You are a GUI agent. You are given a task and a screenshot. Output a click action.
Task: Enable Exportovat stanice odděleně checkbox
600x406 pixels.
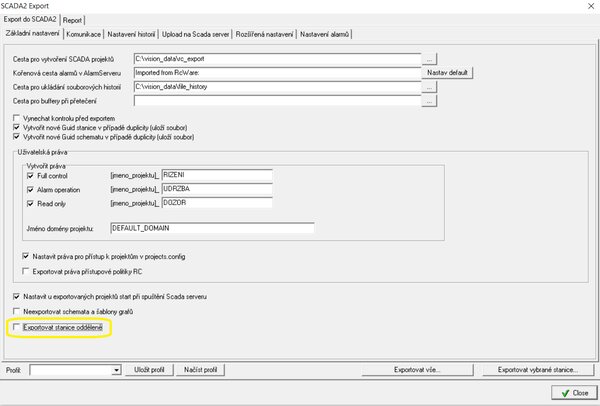click(15, 326)
